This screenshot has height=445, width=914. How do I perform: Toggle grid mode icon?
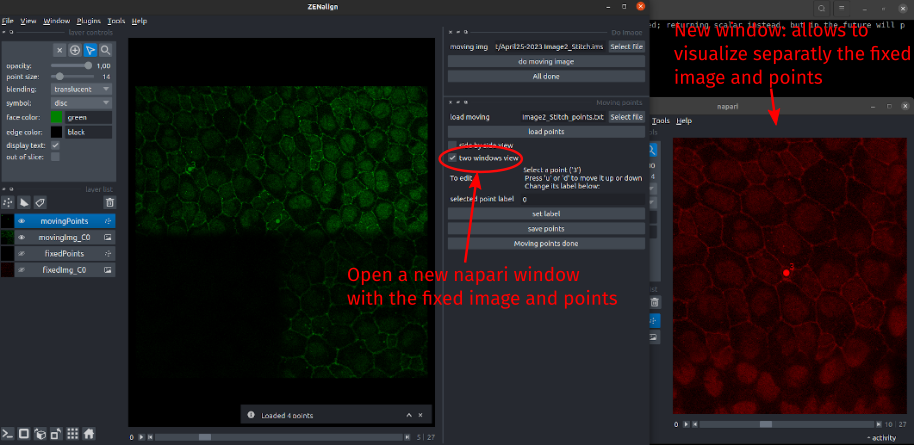[x=72, y=433]
